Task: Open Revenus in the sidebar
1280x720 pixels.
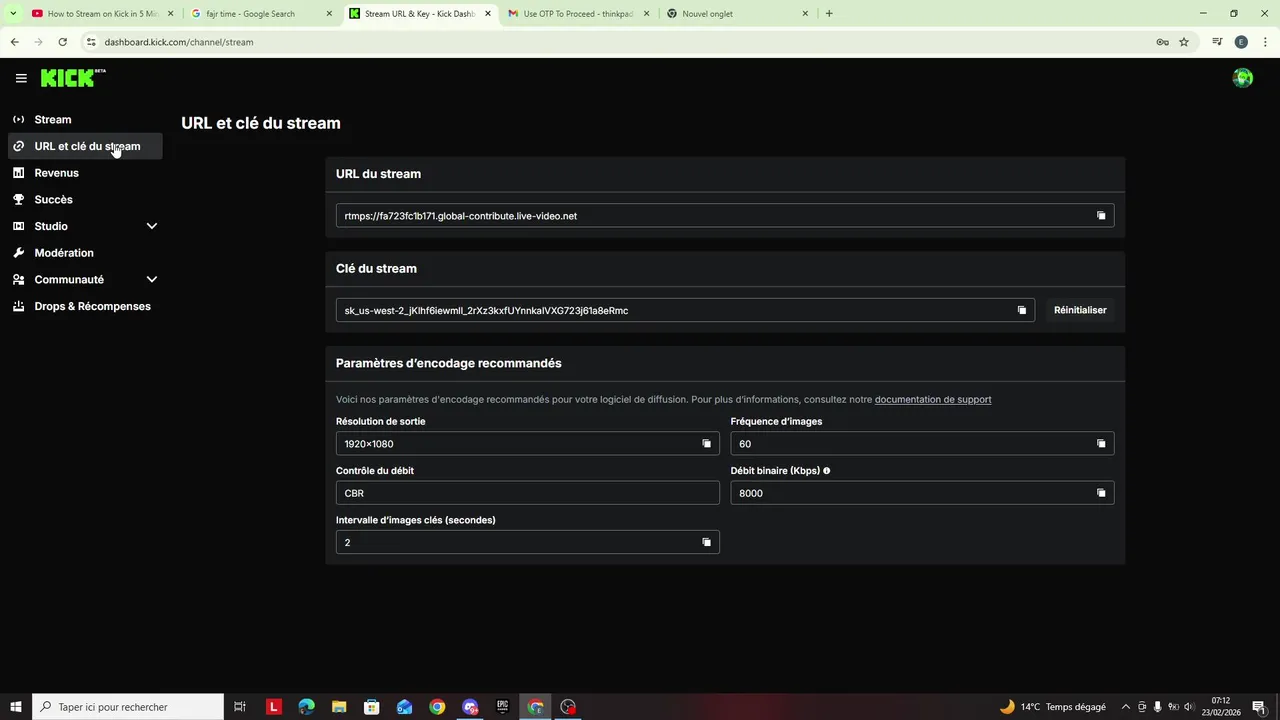Action: pos(85,173)
